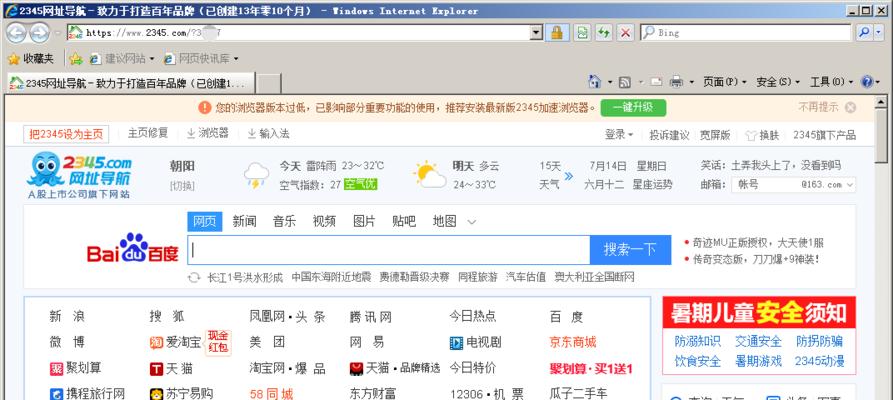Screen dimensions: 893x400
Task: Click the Bing search box
Action: pos(746,33)
